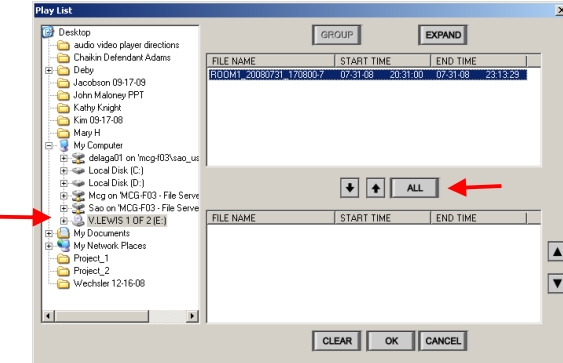The image size is (563, 363).
Task: Click the delaga01 network drive icon
Action: click(x=78, y=158)
